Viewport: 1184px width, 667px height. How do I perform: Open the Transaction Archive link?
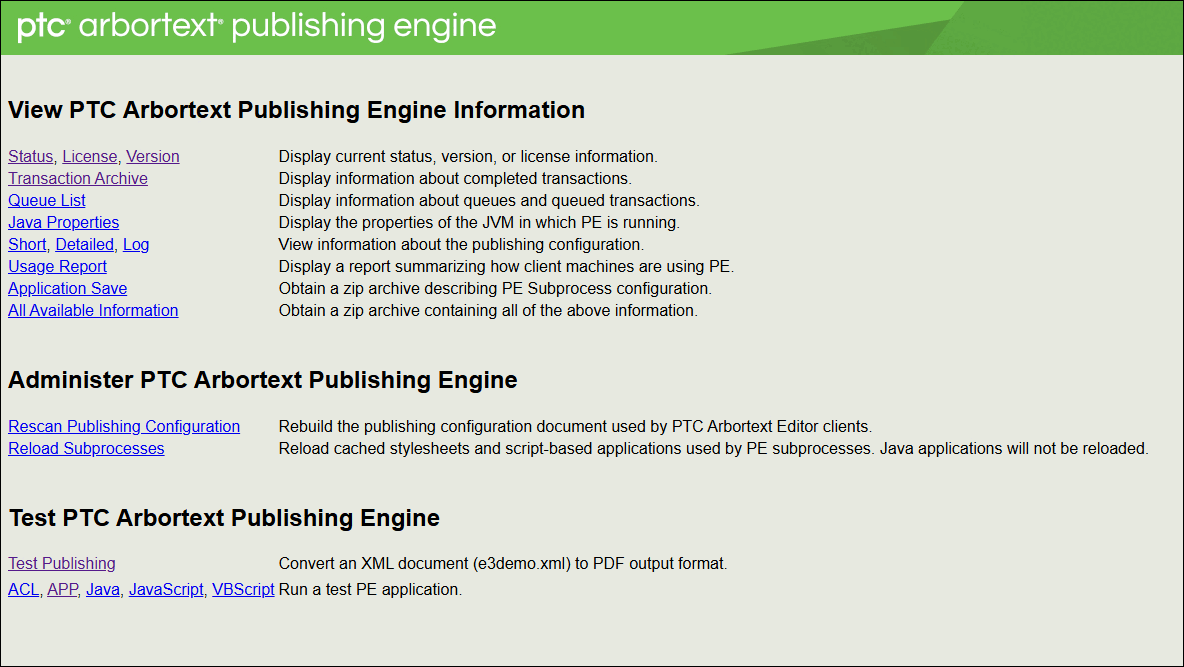tap(78, 178)
